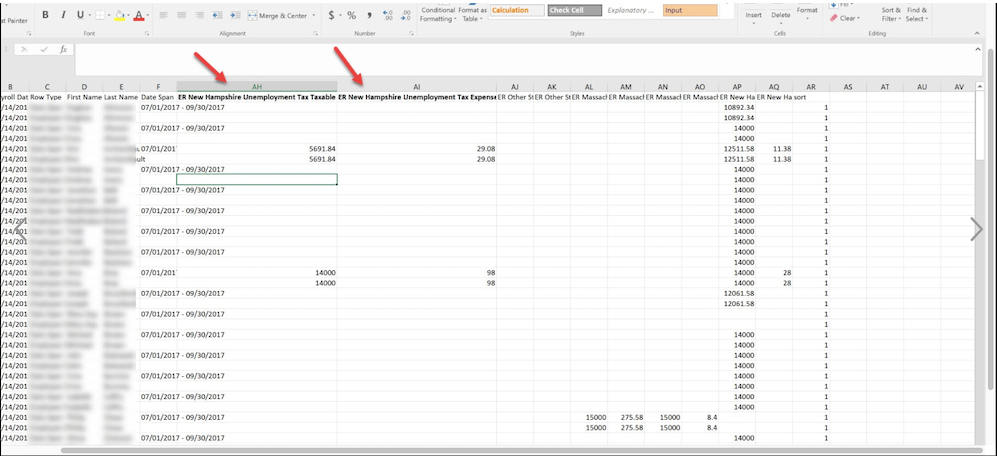The width and height of the screenshot is (997, 456).
Task: Apply the red font color swatch
Action: pyautogui.click(x=138, y=16)
